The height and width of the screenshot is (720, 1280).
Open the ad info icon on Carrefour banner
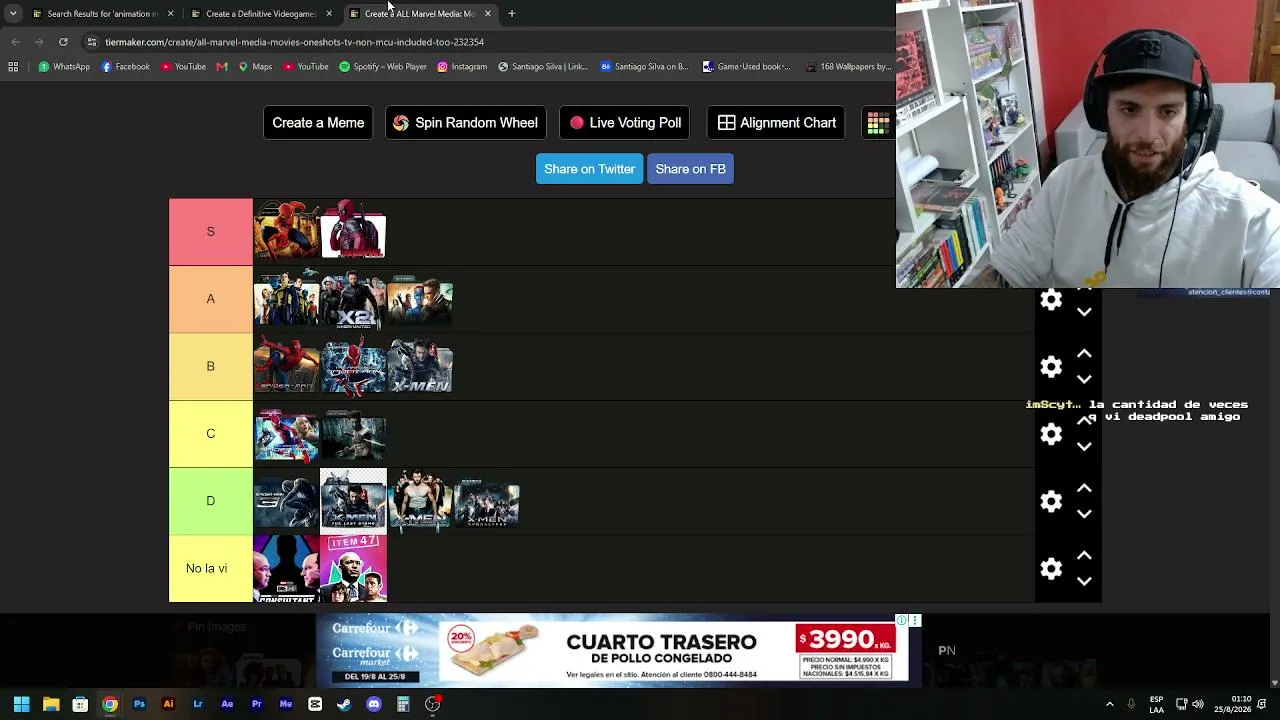tap(902, 621)
